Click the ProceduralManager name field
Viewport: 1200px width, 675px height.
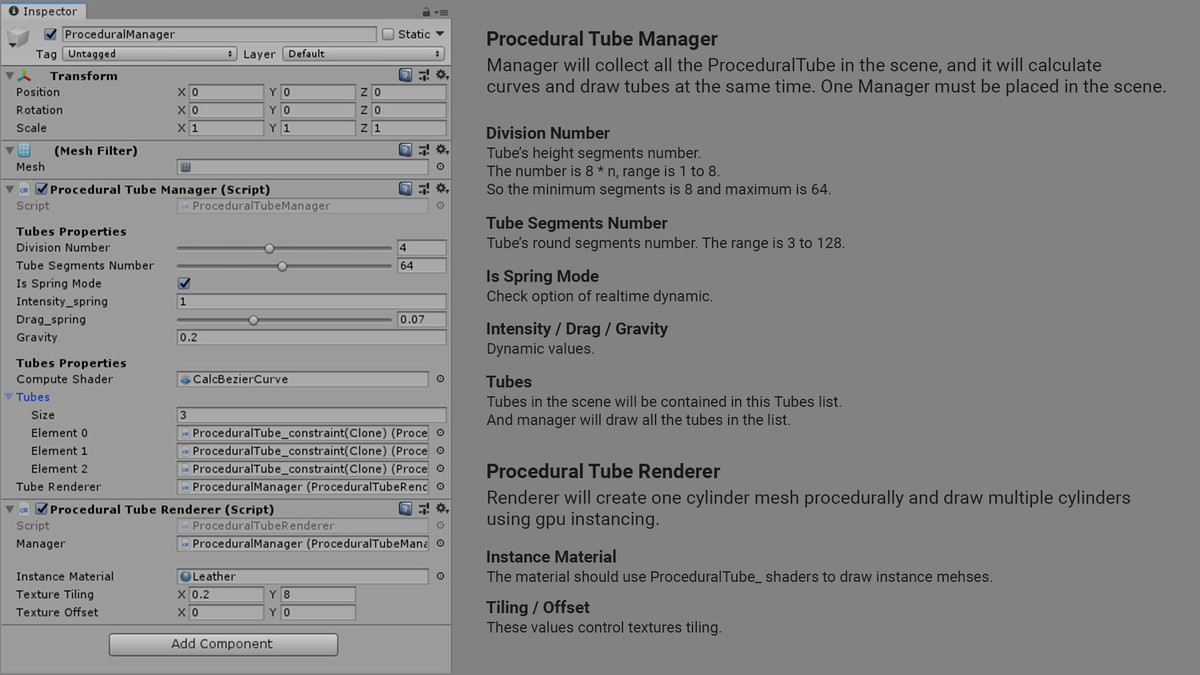pyautogui.click(x=218, y=34)
